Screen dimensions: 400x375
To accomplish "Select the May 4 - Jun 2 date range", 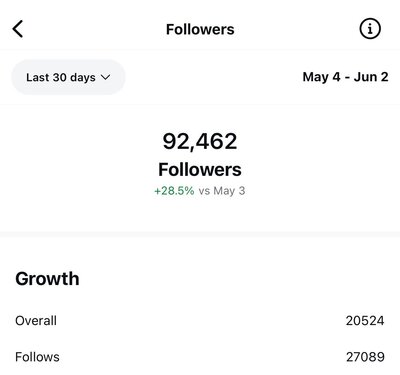I will tap(345, 77).
